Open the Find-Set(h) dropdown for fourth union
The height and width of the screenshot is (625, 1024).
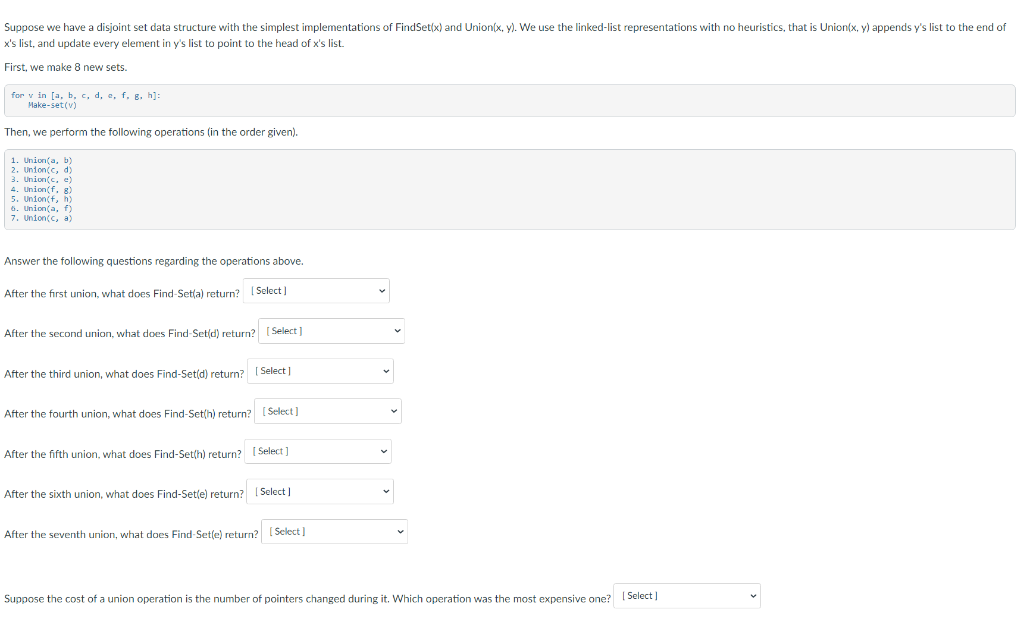pyautogui.click(x=328, y=411)
